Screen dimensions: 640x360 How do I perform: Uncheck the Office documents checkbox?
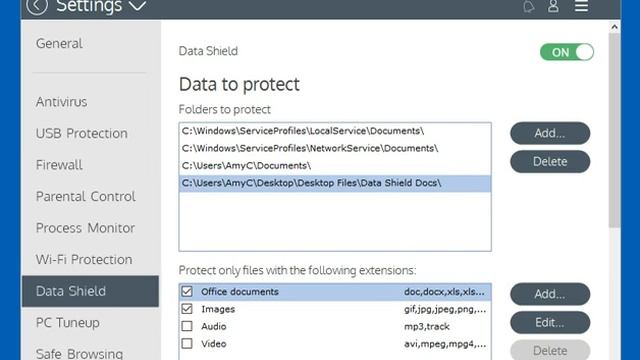(187, 291)
